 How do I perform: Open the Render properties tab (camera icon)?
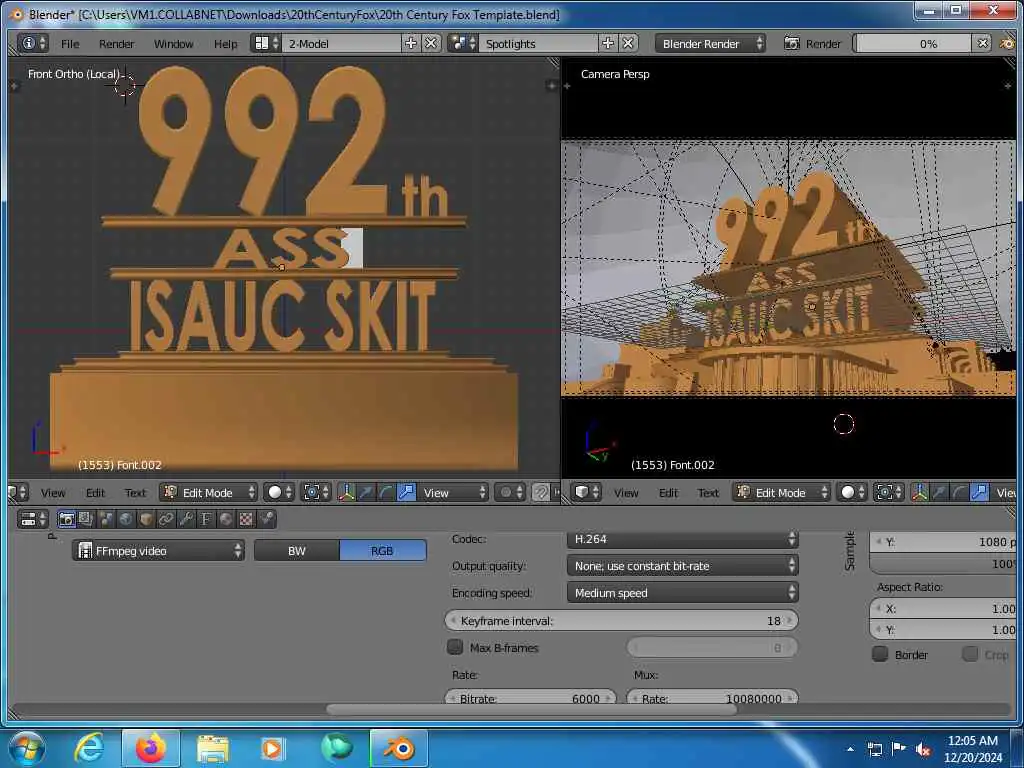click(66, 519)
